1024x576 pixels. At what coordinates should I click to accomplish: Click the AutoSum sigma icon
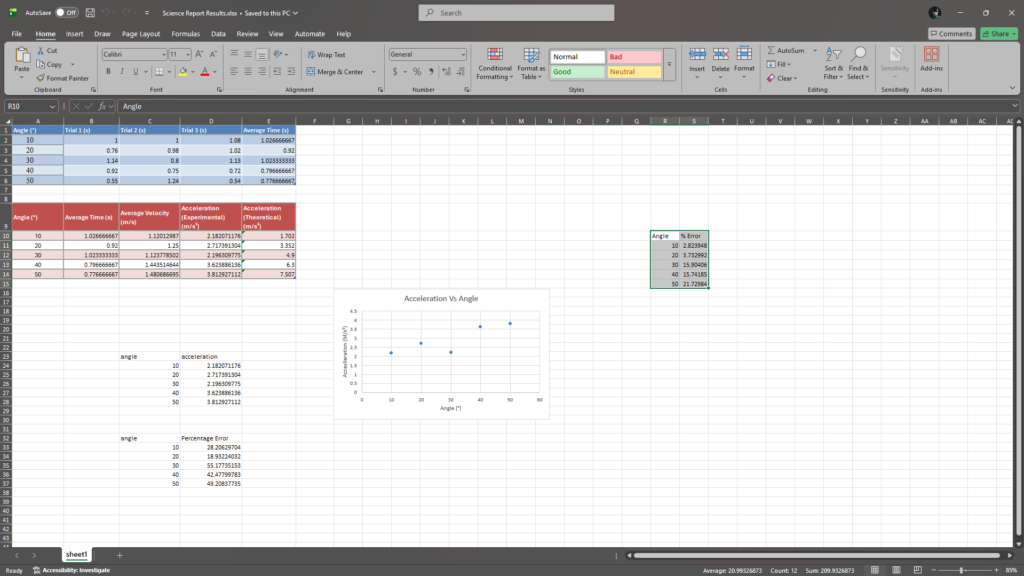[771, 51]
